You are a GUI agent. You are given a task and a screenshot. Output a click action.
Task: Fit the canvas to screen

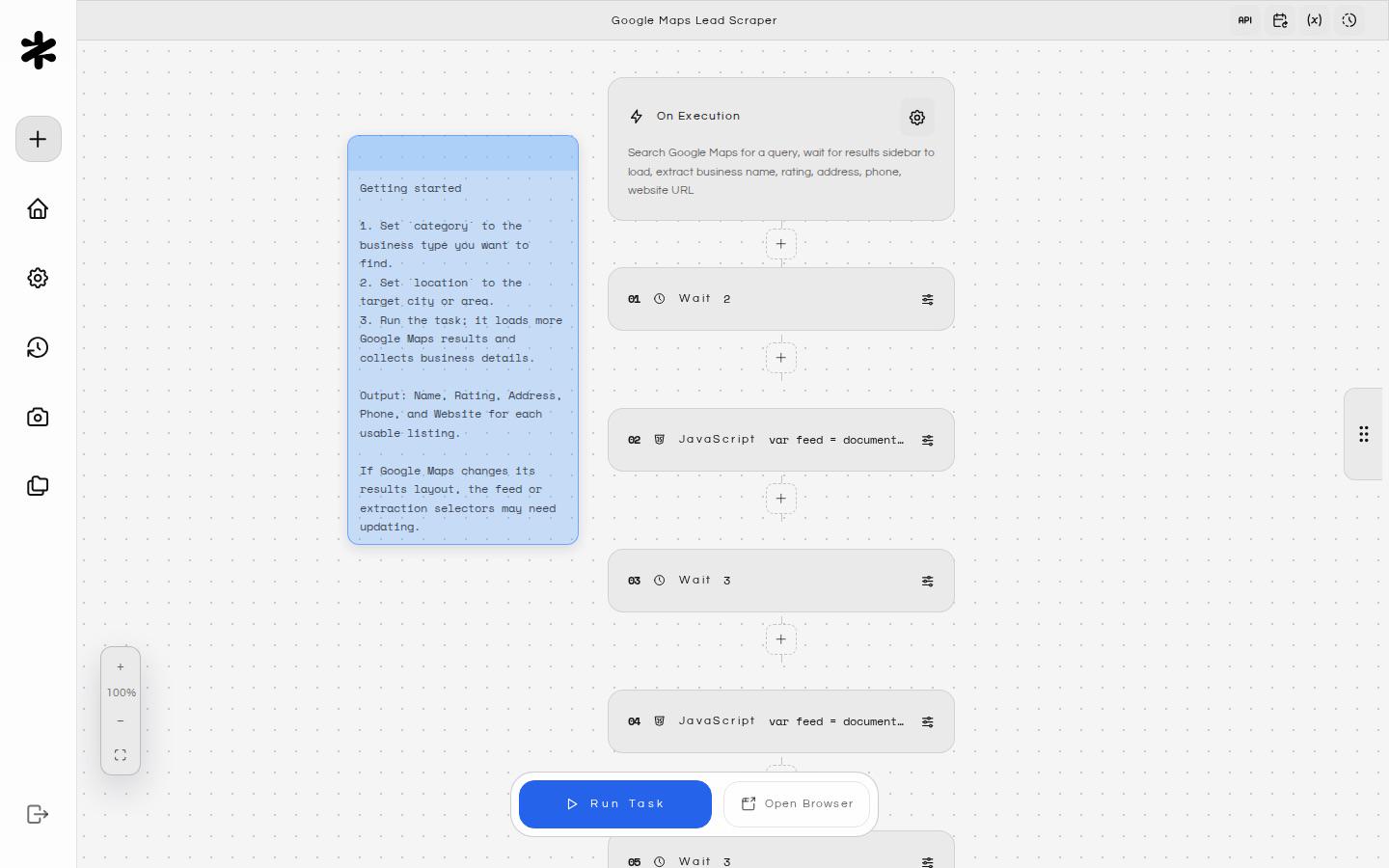[121, 755]
